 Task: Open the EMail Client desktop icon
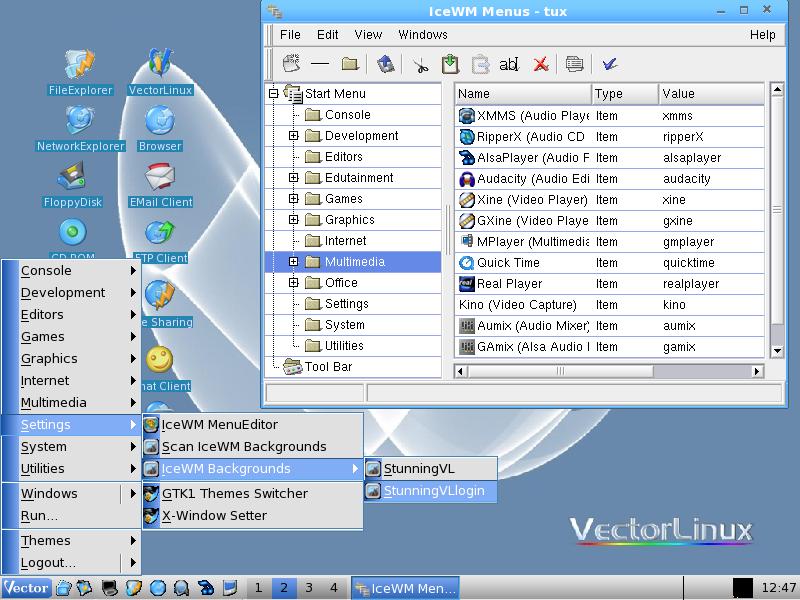160,180
